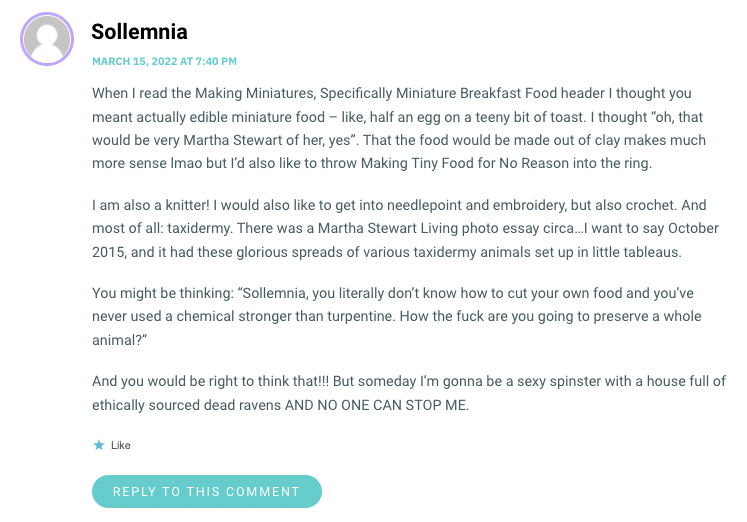Click the paragraph starting "And you would be right"
This screenshot has width=747, height=522.
(409, 393)
